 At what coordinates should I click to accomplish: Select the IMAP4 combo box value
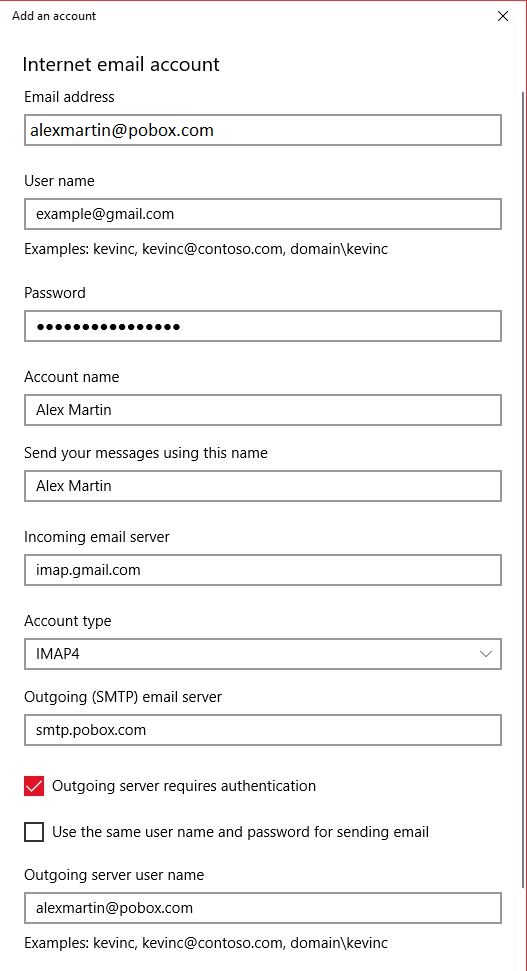(58, 654)
